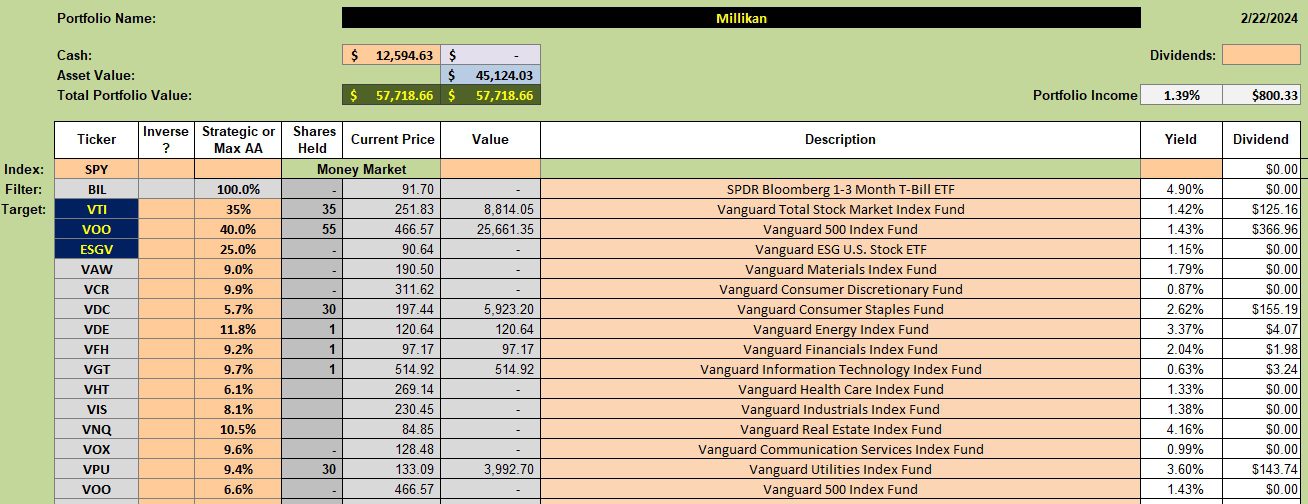The width and height of the screenshot is (1308, 504).
Task: Click the SPY index ticker cell
Action: tap(96, 169)
